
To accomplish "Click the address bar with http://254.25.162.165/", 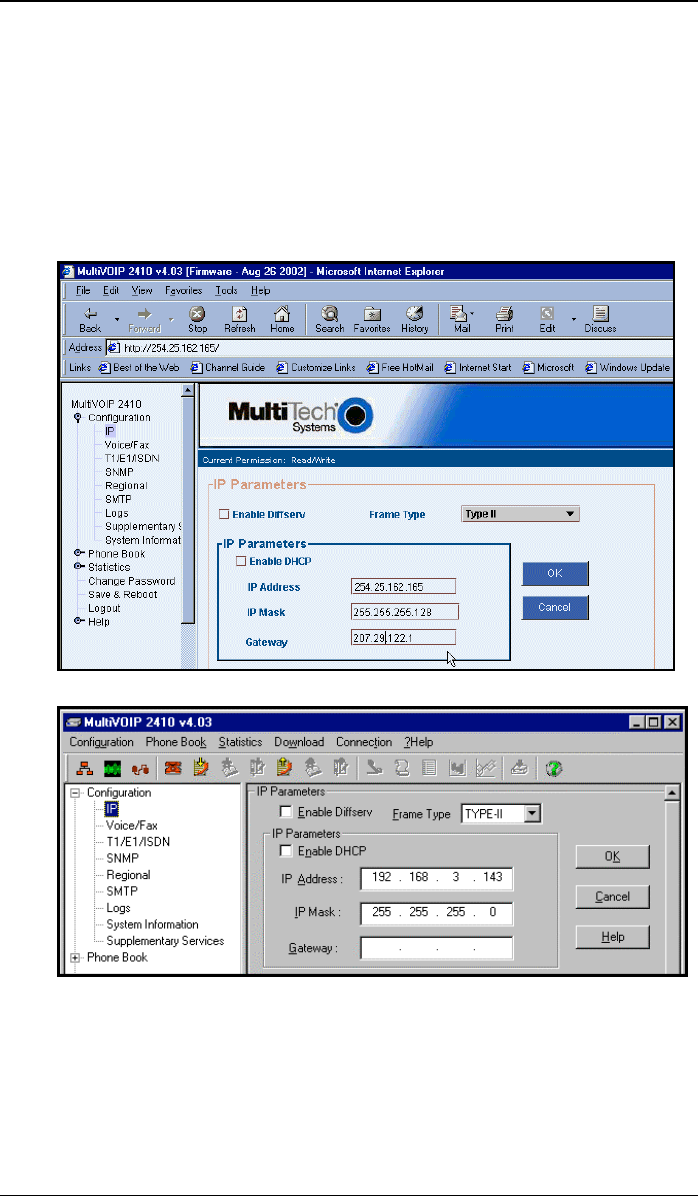I will pyautogui.click(x=389, y=348).
